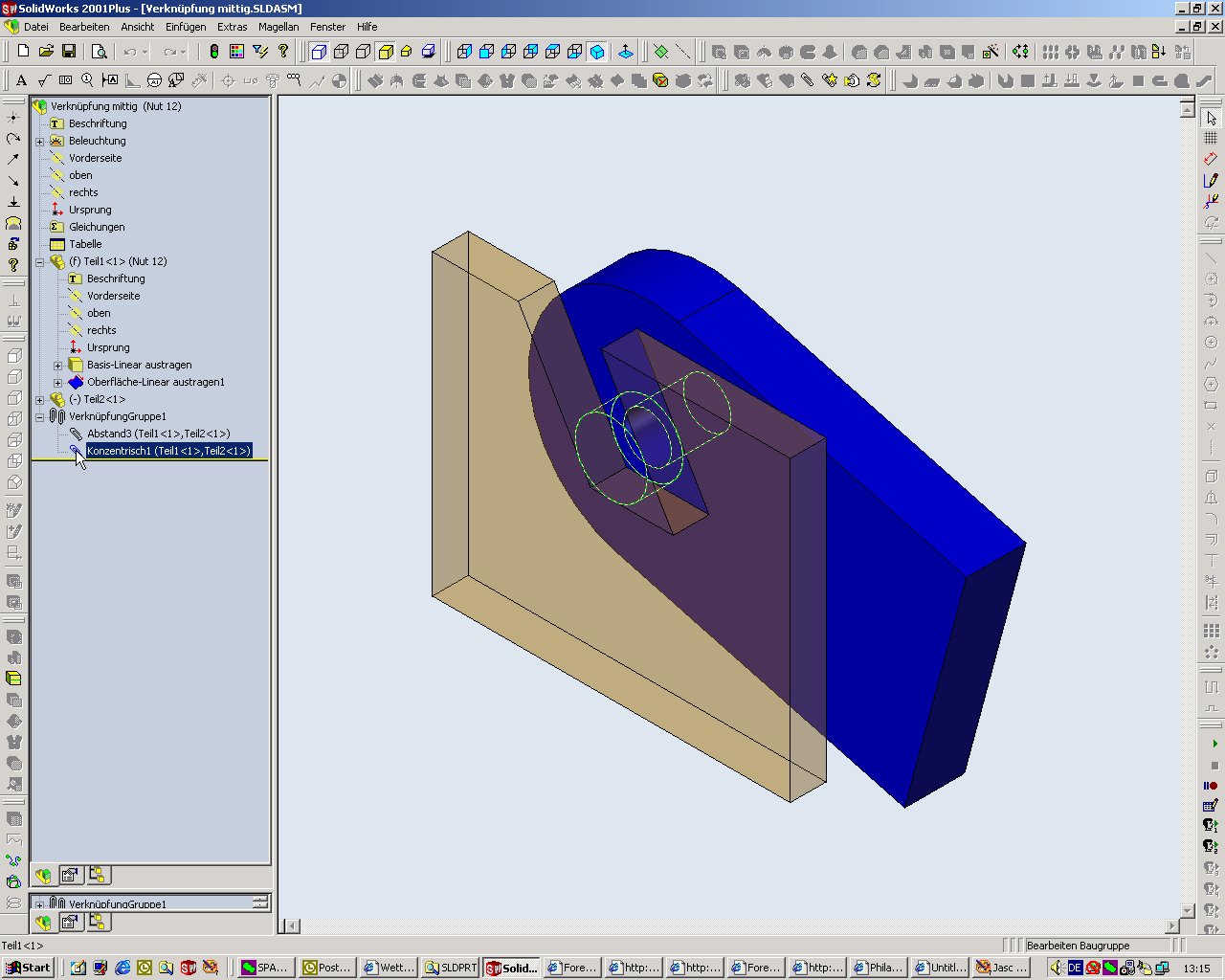Select the Note annotation tool (letter A)
The width and height of the screenshot is (1225, 980).
21,81
